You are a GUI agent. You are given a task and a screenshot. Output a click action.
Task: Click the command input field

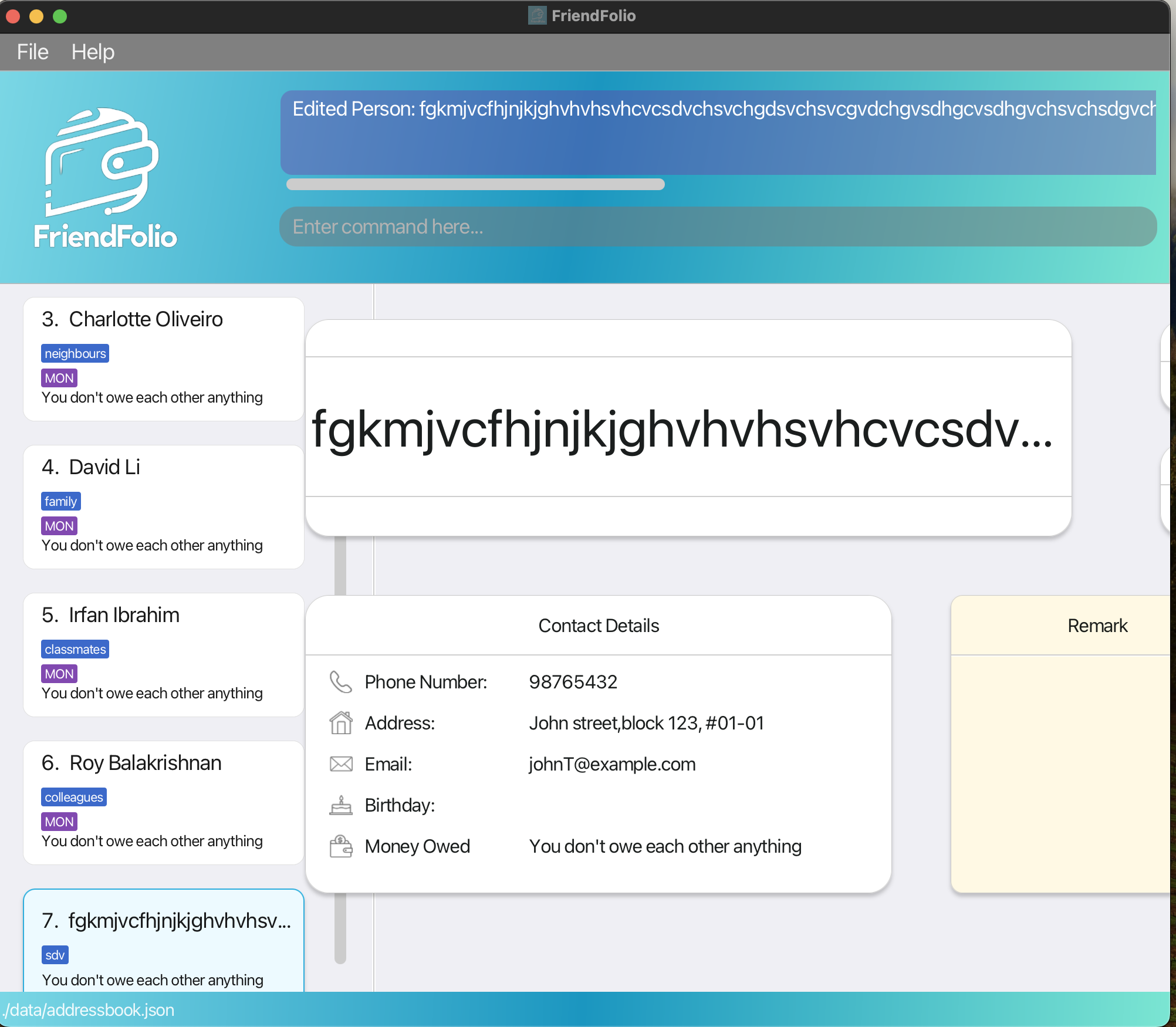click(x=717, y=227)
